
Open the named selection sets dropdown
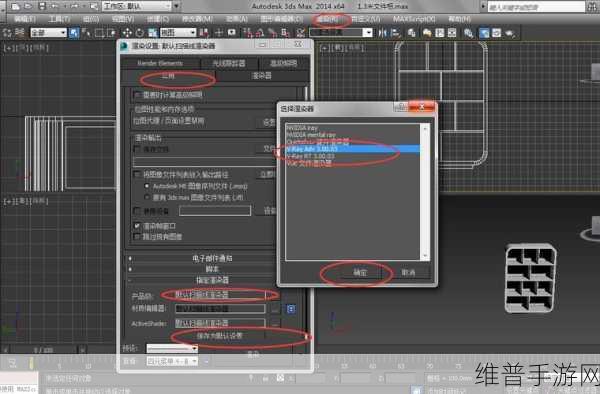pyautogui.click(x=341, y=33)
